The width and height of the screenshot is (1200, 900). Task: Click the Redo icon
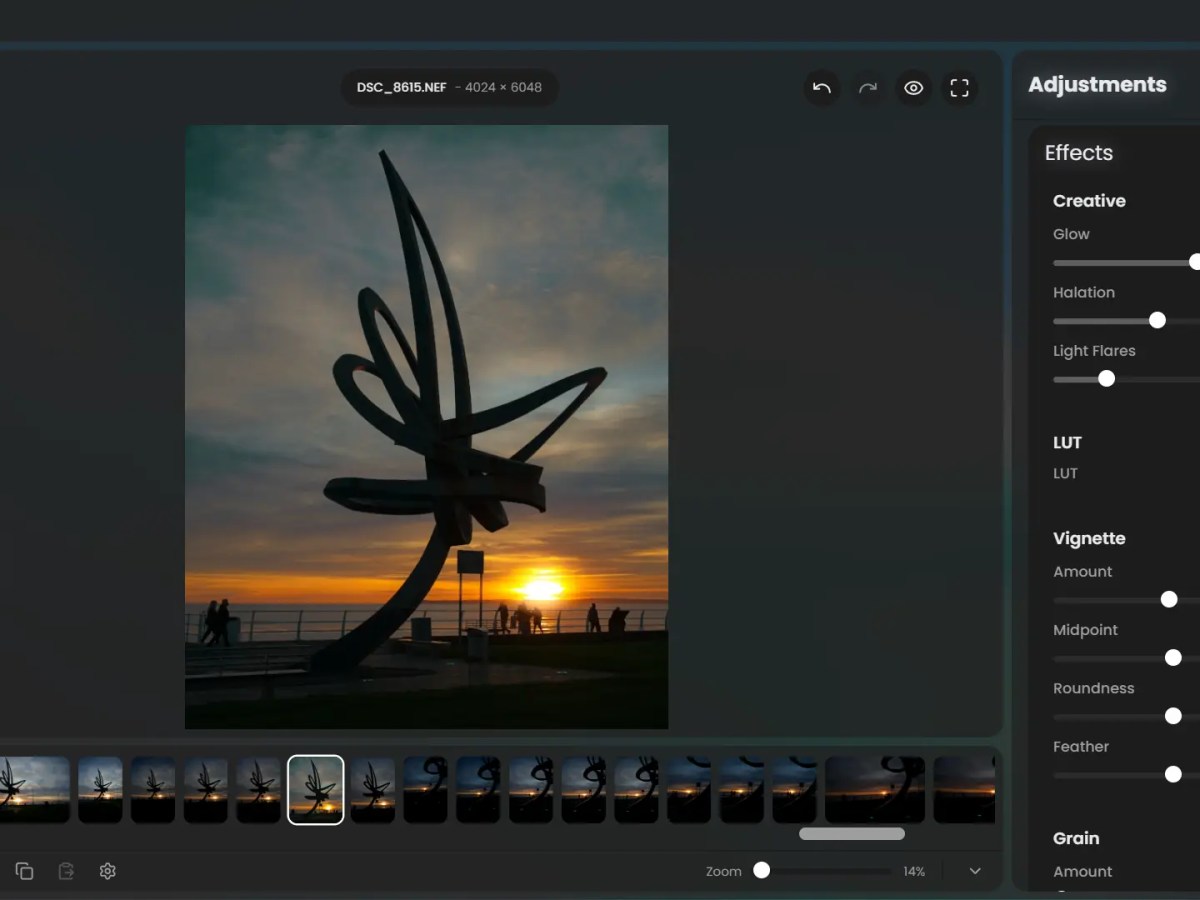867,88
